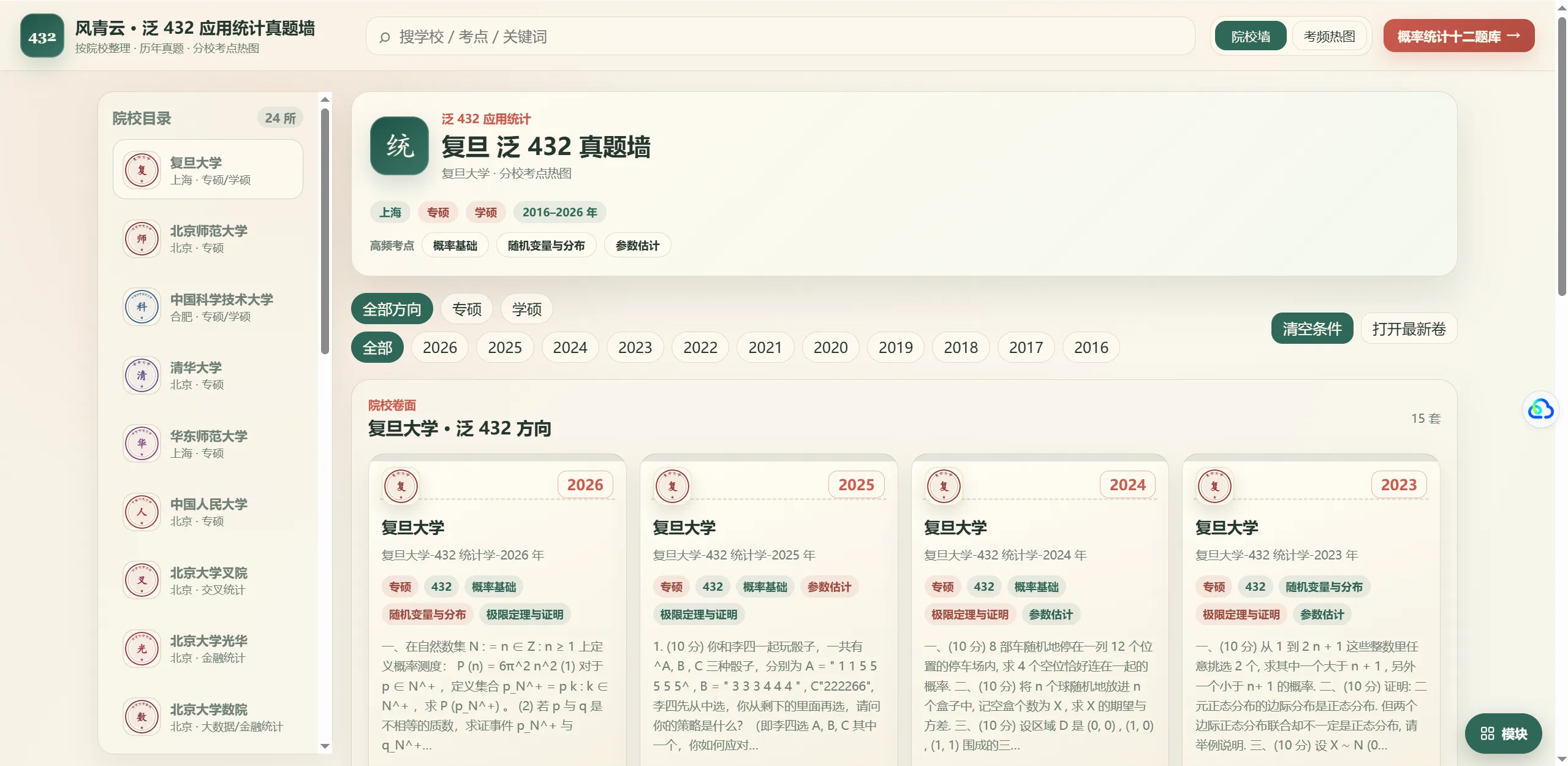Filter papers by year 2026
This screenshot has height=766, width=1568.
coord(440,347)
